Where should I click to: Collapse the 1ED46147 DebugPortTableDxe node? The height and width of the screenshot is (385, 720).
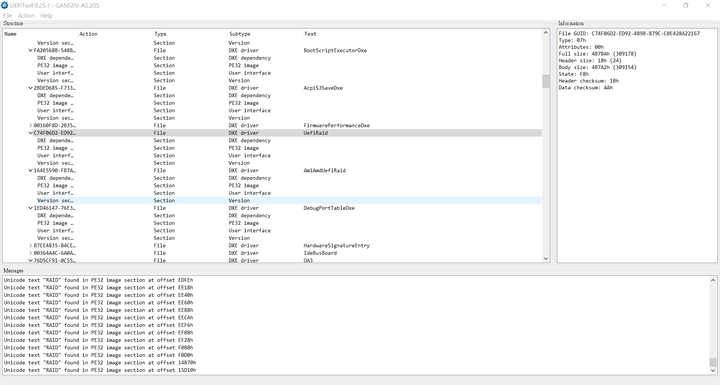(x=31, y=208)
